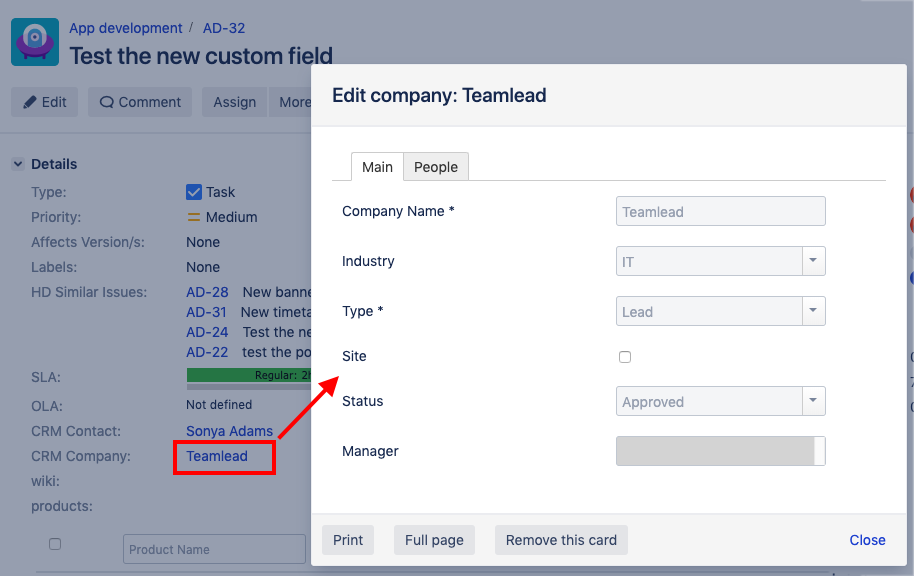Click the Company Name input field
This screenshot has width=914, height=576.
720,211
